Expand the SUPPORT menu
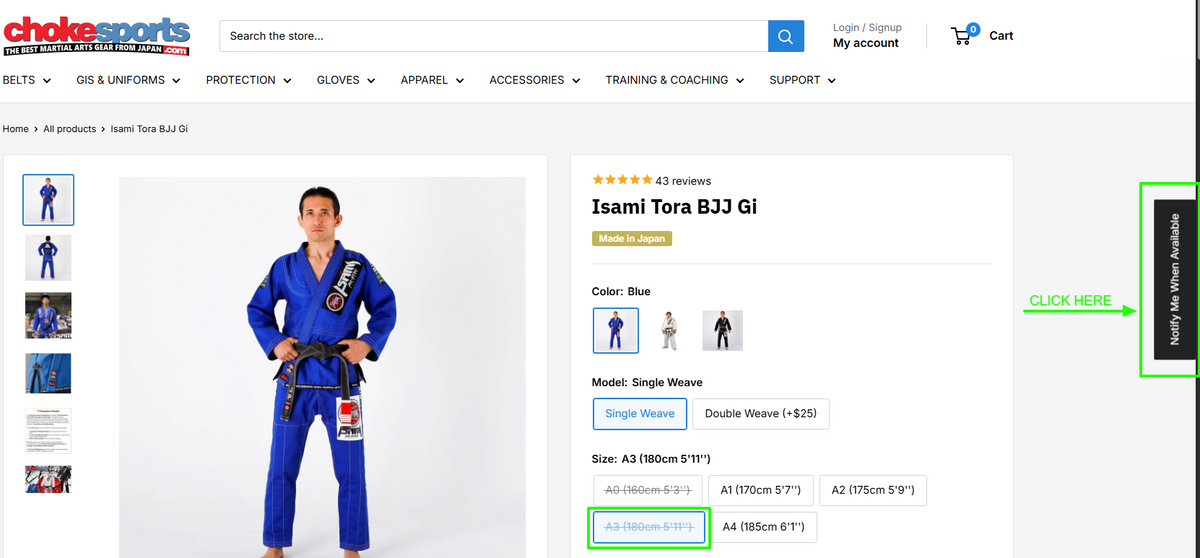1200x558 pixels. coord(803,80)
